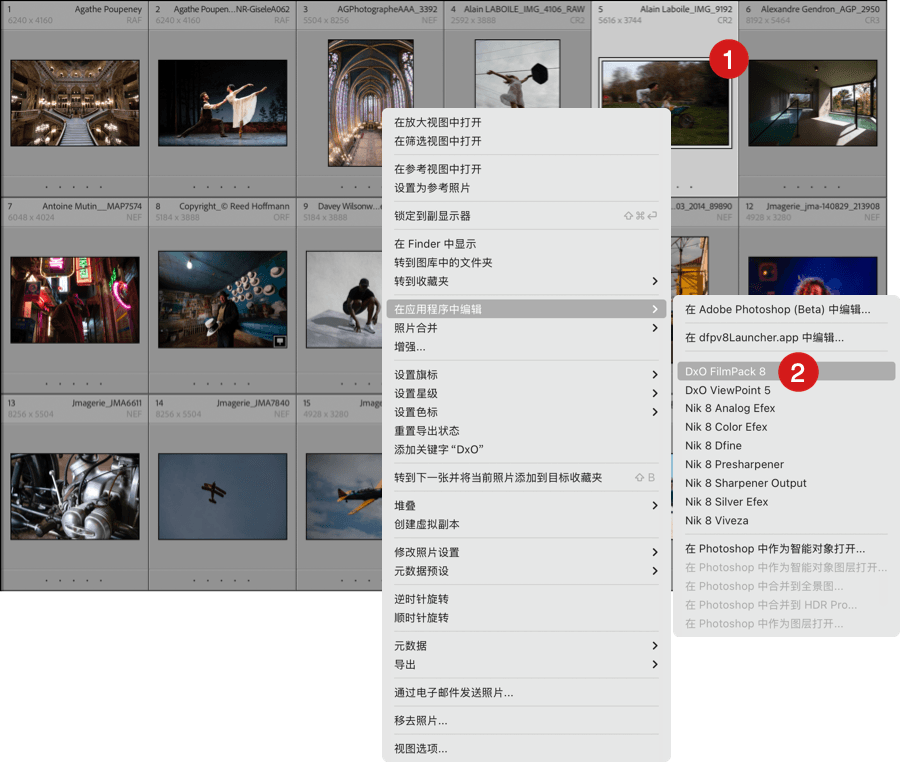Select the ballet dancers thumbnail
The width and height of the screenshot is (900, 762).
click(223, 103)
